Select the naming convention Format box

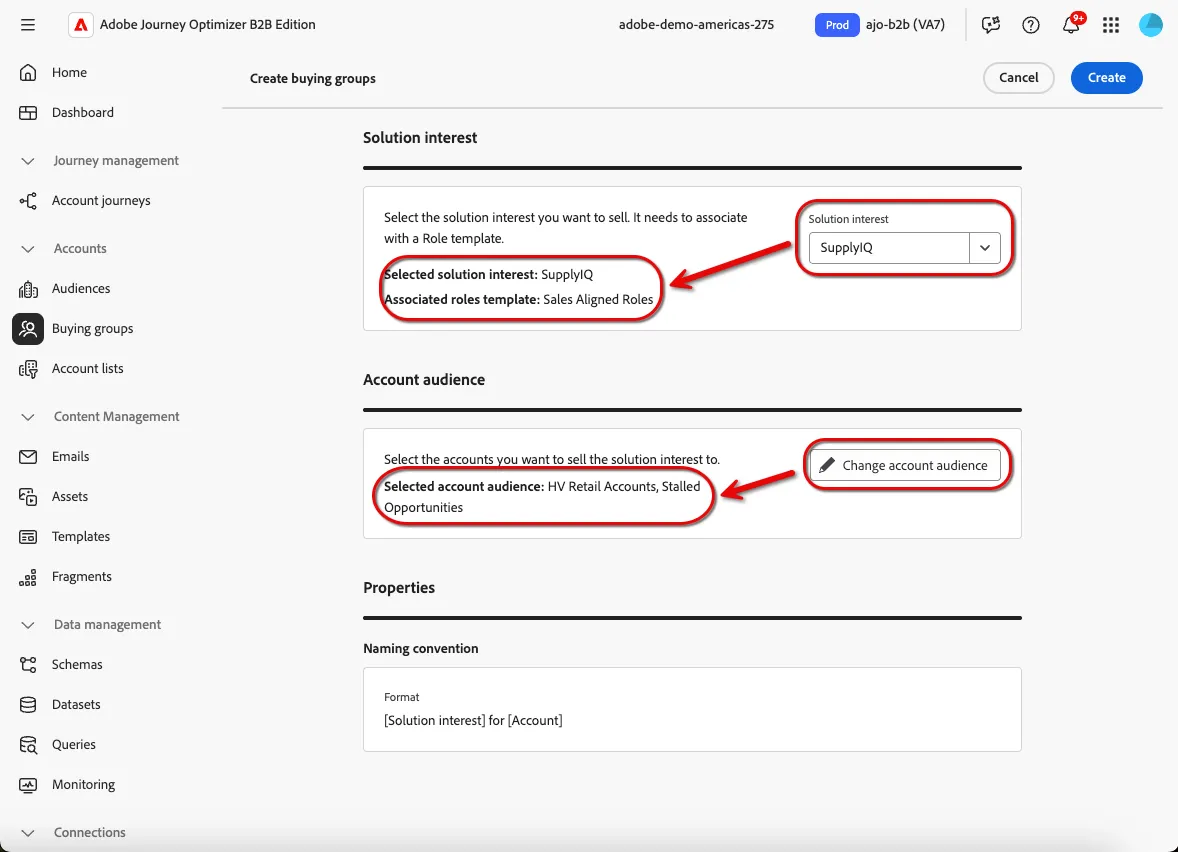point(692,709)
